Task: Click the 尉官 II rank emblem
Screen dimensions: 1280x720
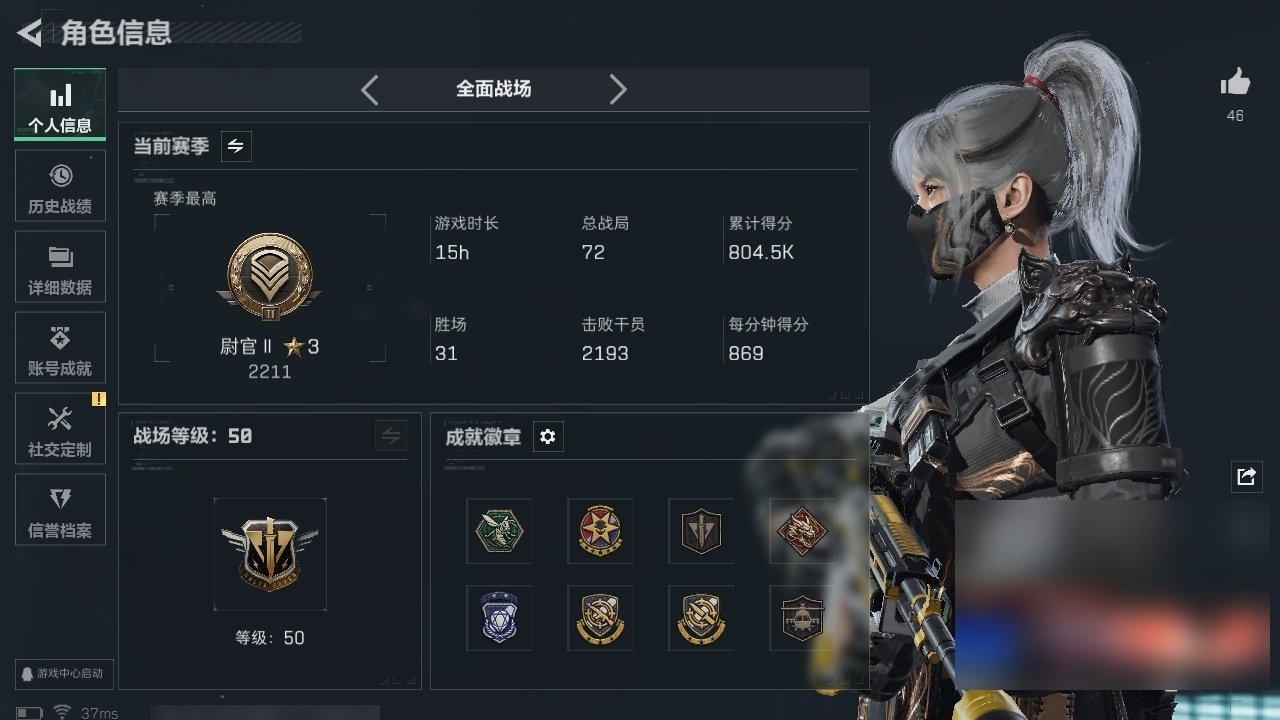Action: point(270,276)
